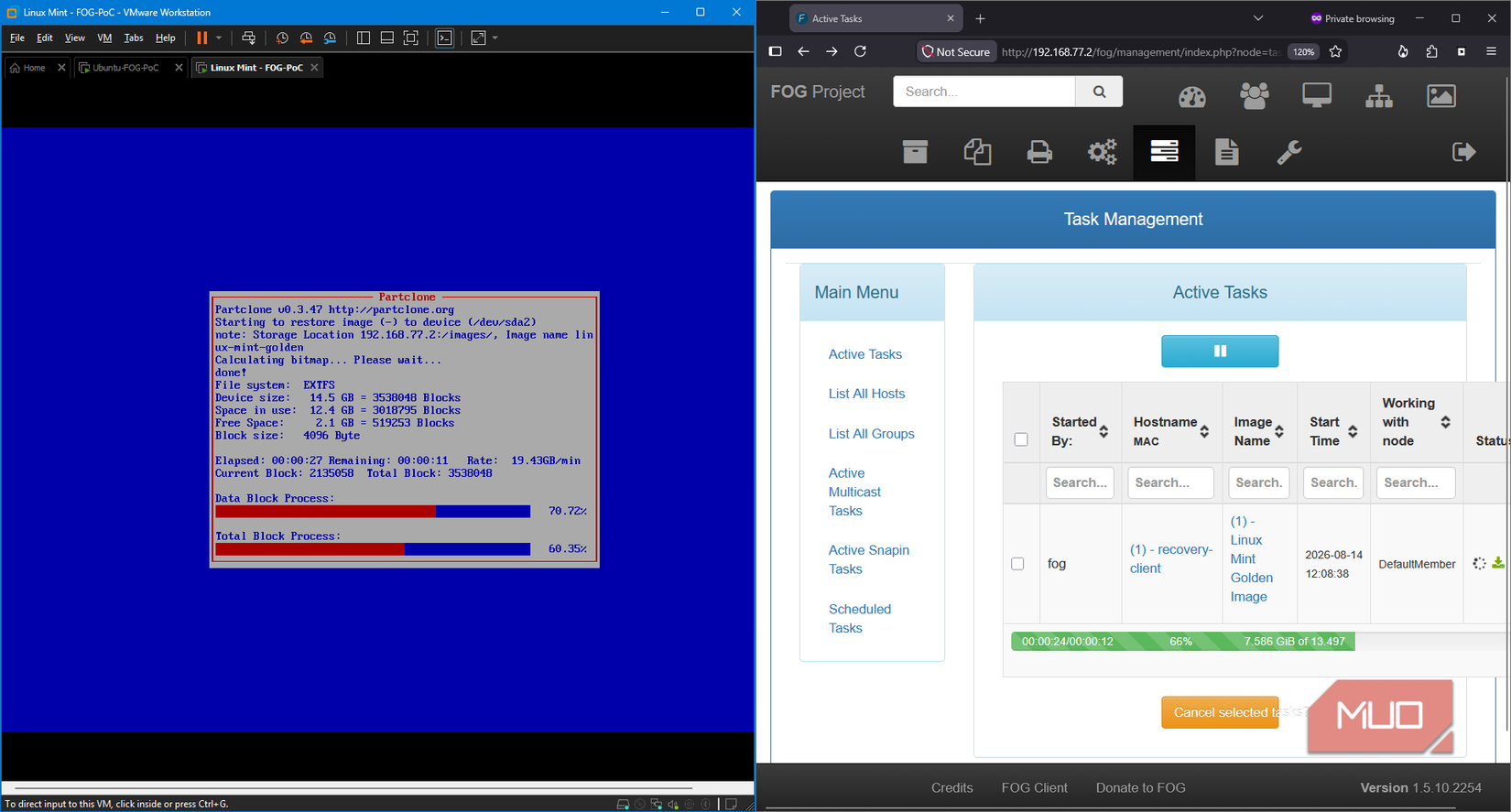
Task: Open FOG Users management icon
Action: [1255, 96]
